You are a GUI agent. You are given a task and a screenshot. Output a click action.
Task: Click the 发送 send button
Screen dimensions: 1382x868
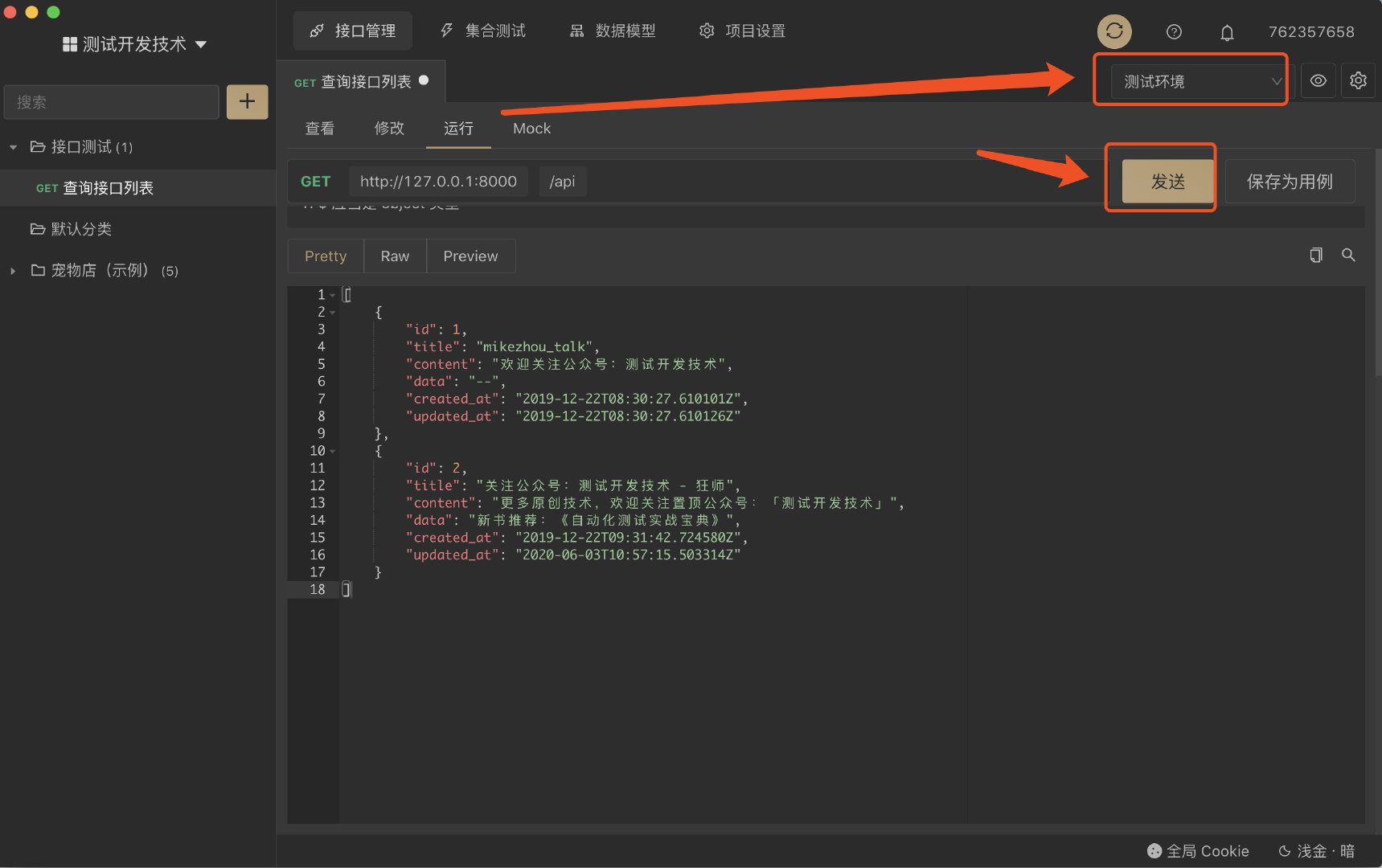click(1167, 181)
